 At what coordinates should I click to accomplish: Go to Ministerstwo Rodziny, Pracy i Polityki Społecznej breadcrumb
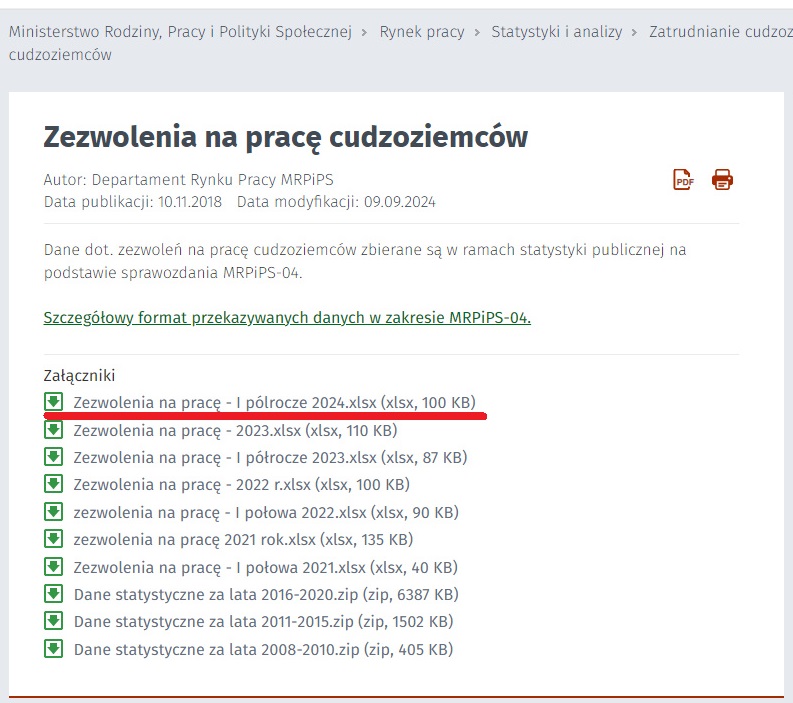pos(180,32)
